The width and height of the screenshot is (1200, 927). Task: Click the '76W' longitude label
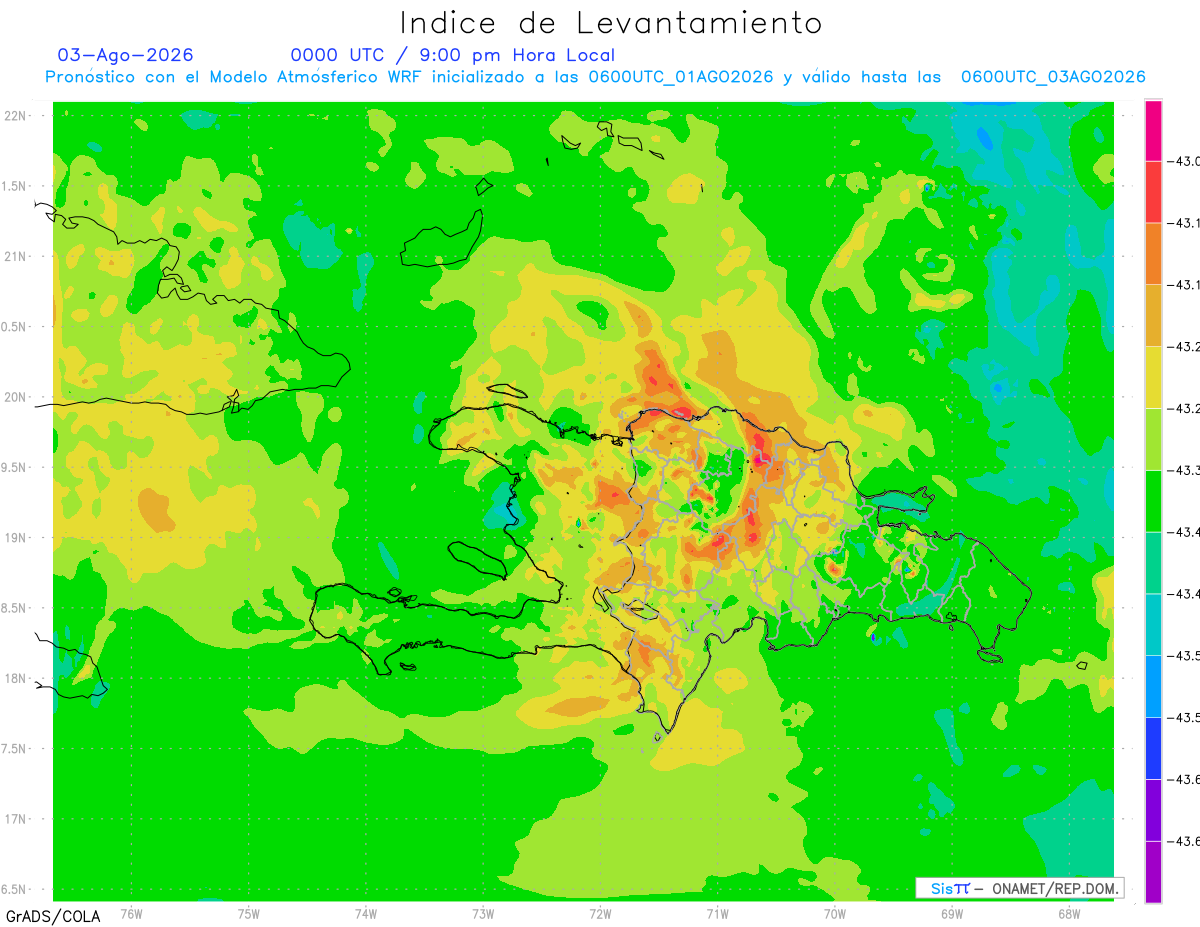pyautogui.click(x=131, y=913)
